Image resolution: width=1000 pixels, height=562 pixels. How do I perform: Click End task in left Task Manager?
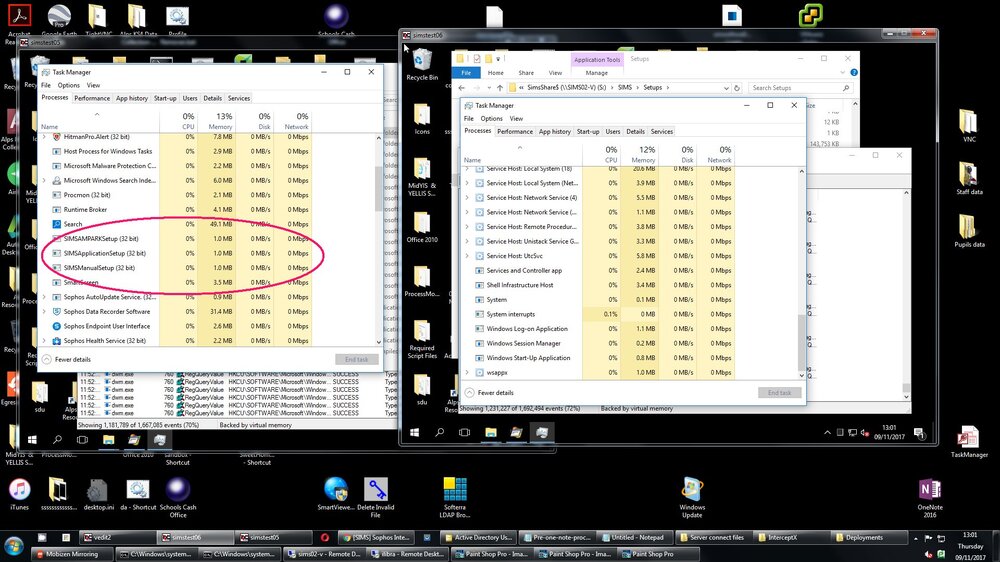point(357,359)
